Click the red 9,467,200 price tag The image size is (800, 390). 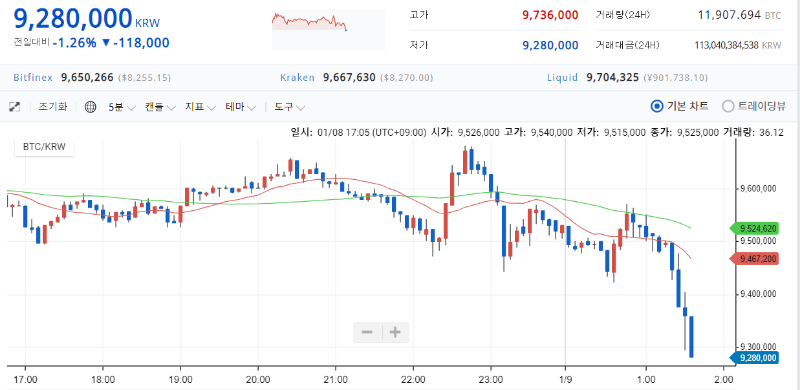point(754,259)
